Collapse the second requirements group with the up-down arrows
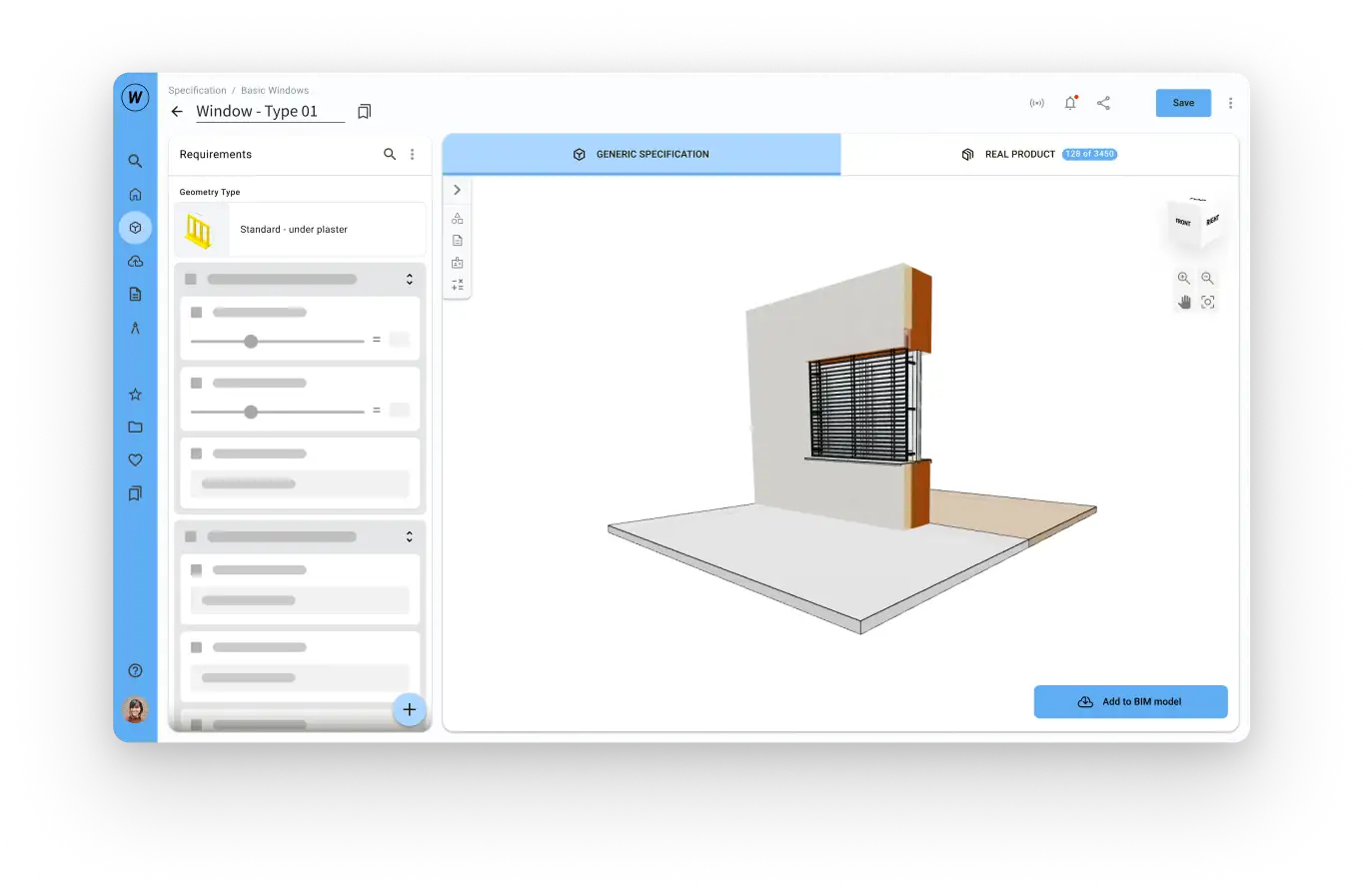 pos(409,537)
